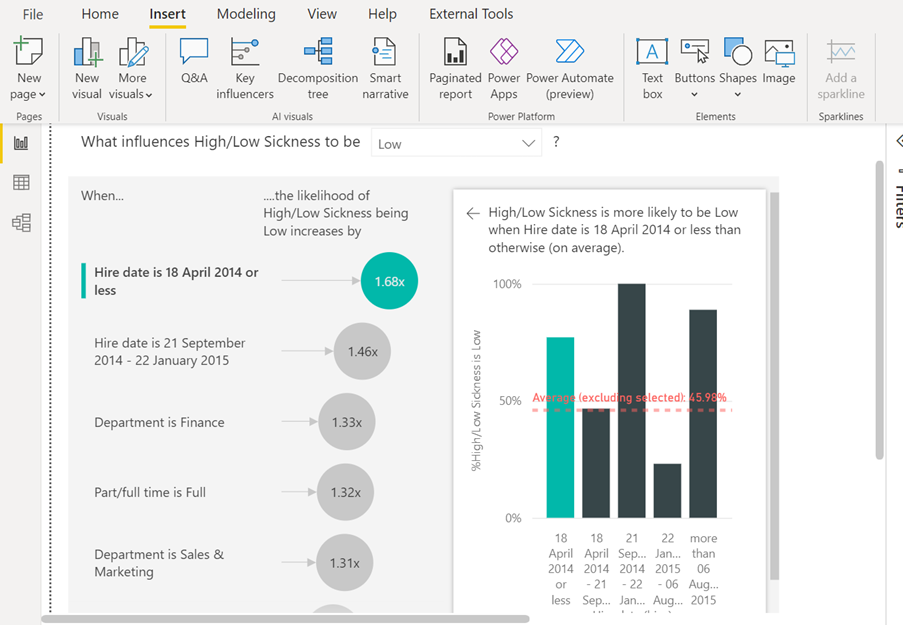Image resolution: width=903 pixels, height=625 pixels.
Task: Open the Shapes gallery icon
Action: coord(738,51)
